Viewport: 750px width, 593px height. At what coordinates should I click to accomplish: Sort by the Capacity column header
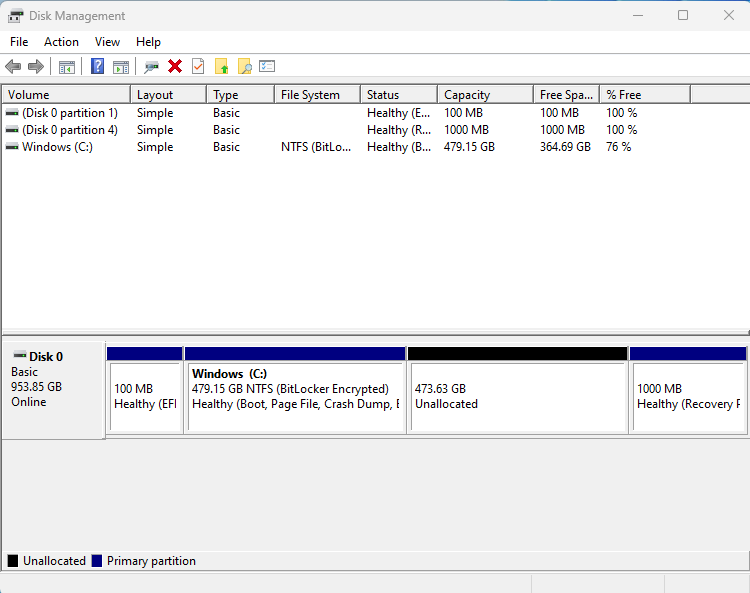pyautogui.click(x=485, y=95)
